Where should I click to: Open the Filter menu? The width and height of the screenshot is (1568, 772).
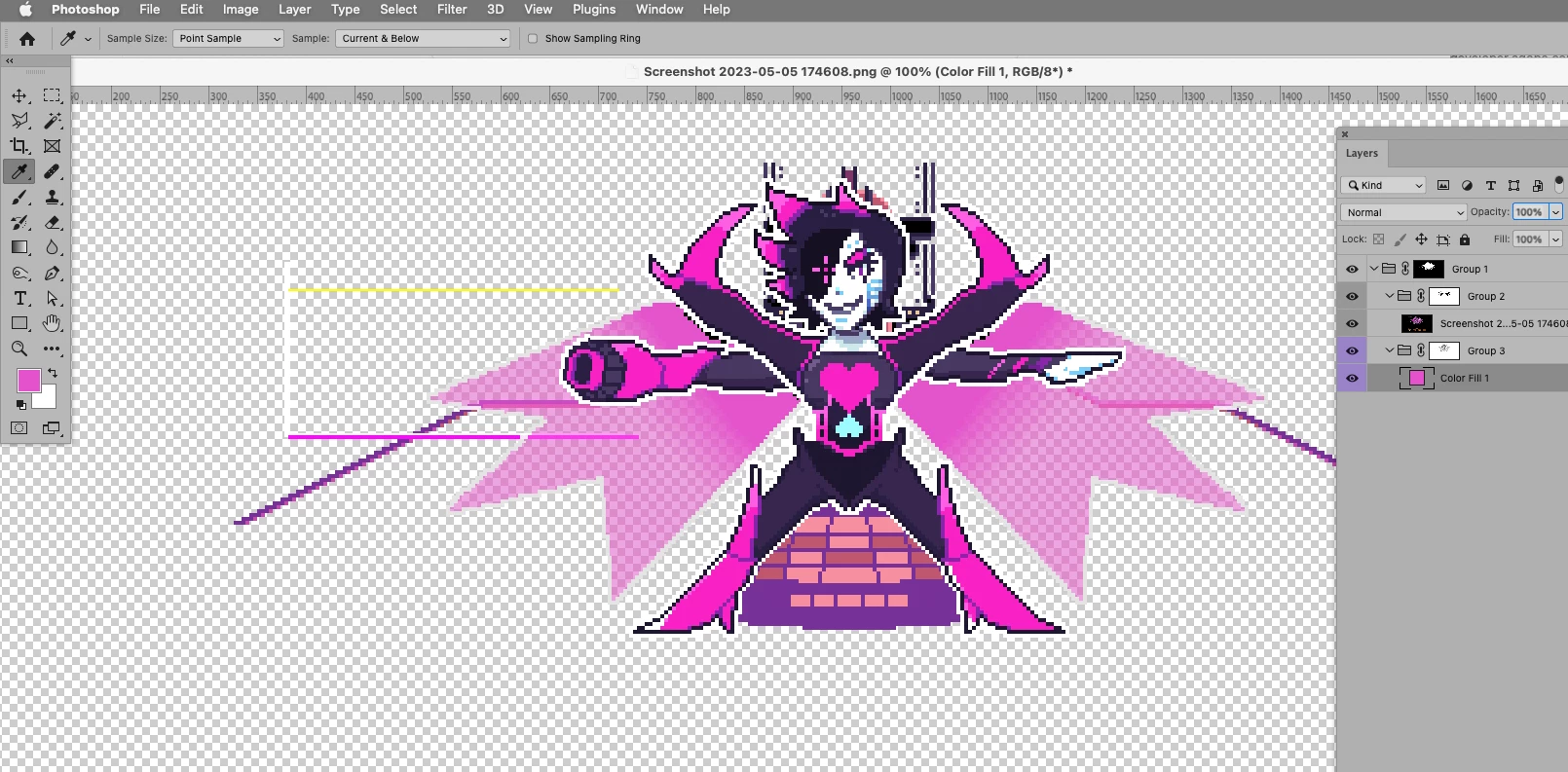(452, 10)
